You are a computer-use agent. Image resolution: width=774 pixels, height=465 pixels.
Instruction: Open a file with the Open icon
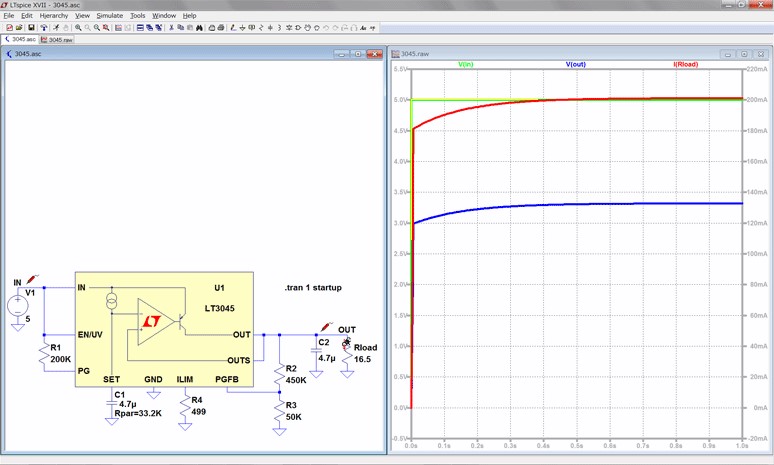pyautogui.click(x=19, y=28)
